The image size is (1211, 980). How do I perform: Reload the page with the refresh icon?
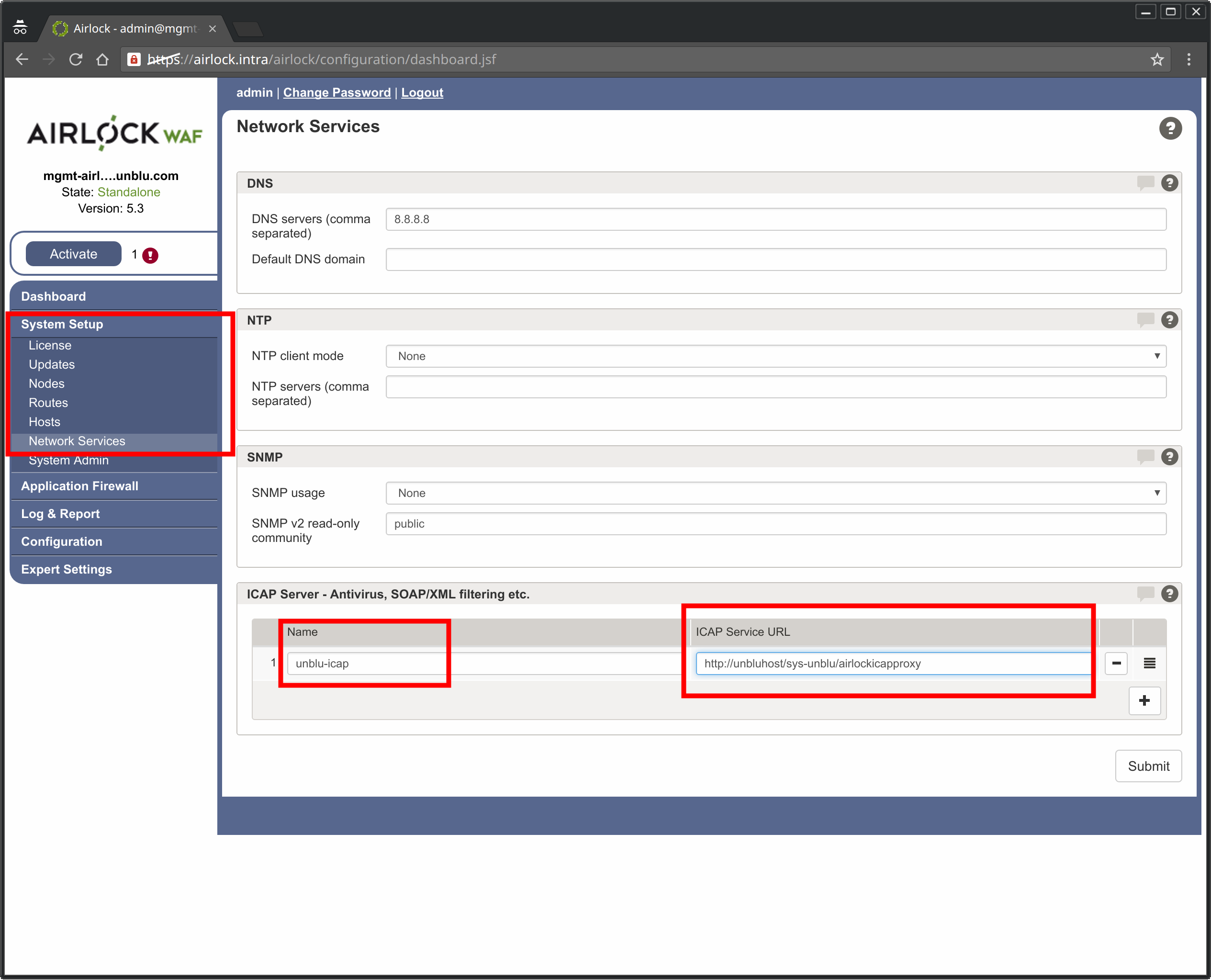click(x=76, y=59)
